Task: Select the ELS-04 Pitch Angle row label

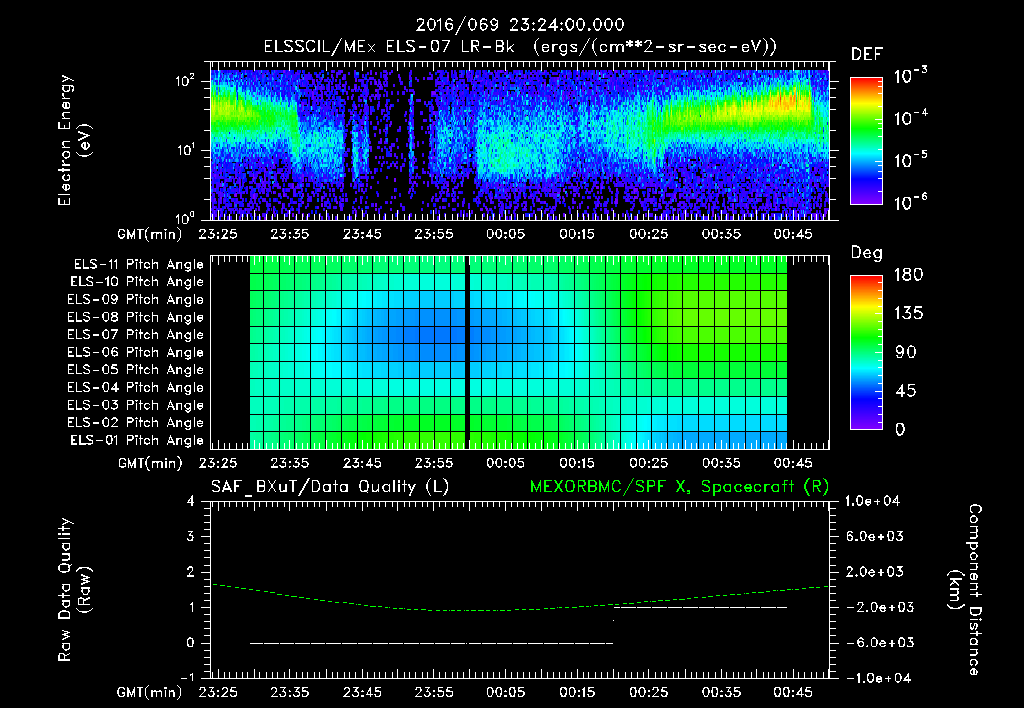Action: (136, 387)
